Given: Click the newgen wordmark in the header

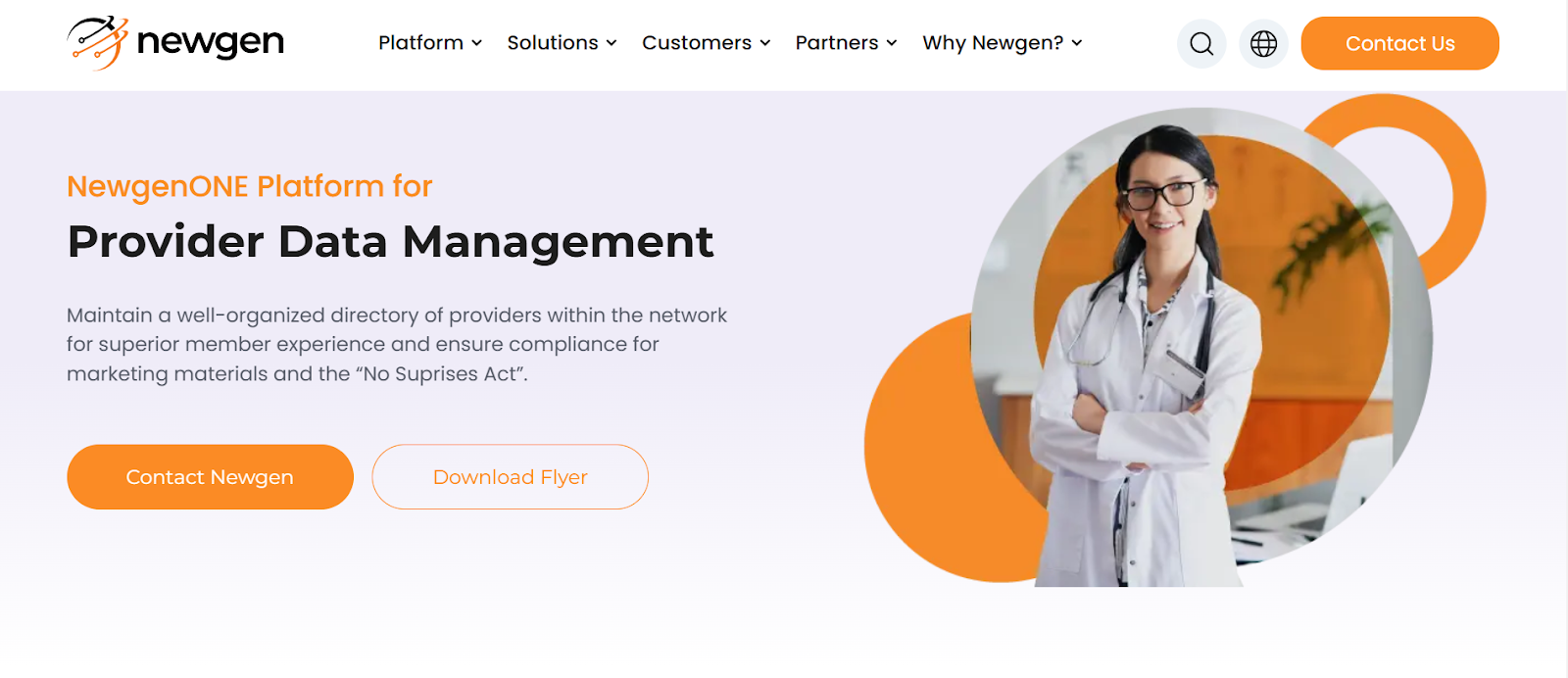Looking at the screenshot, I should tap(211, 42).
